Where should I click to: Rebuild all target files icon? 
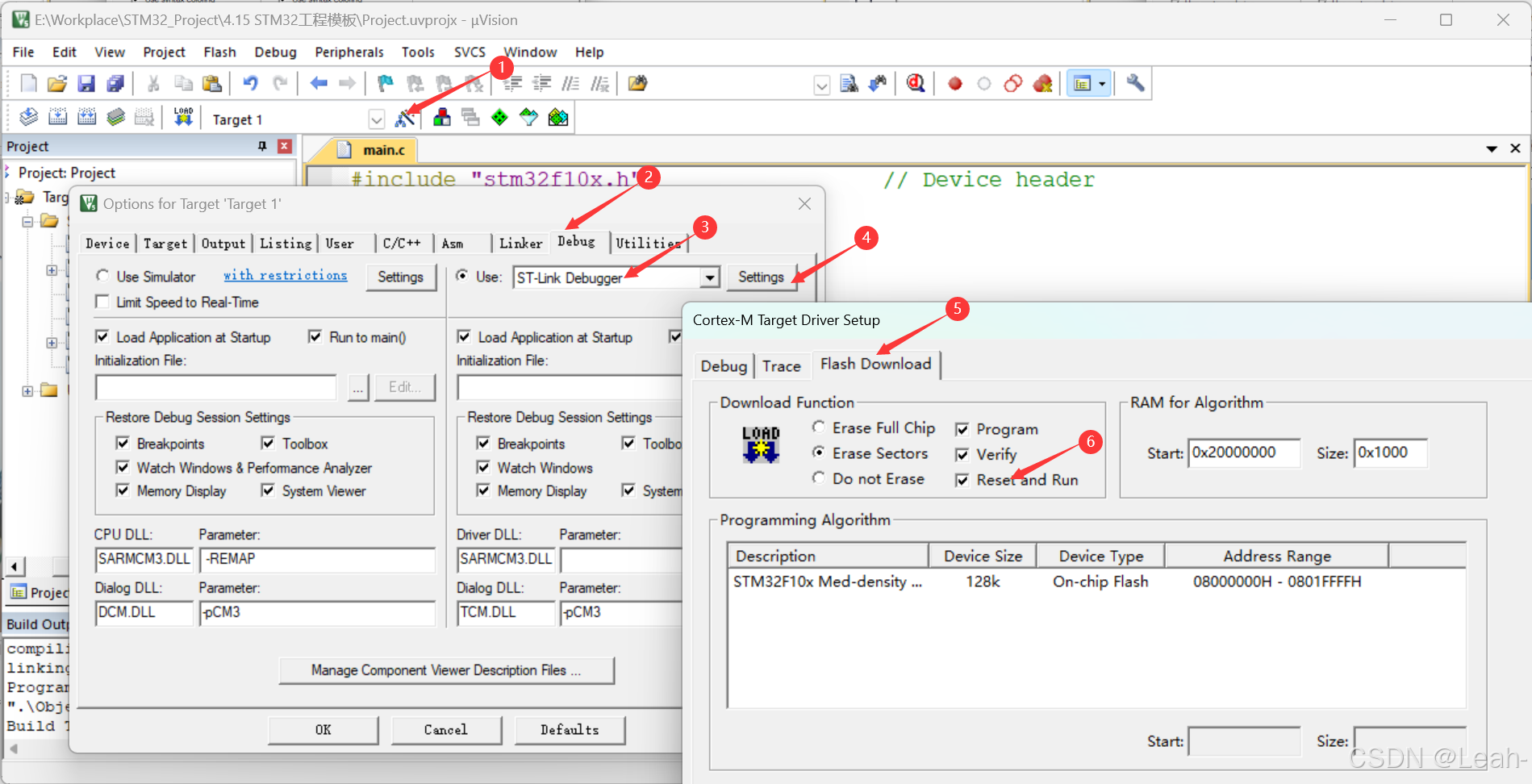86,118
